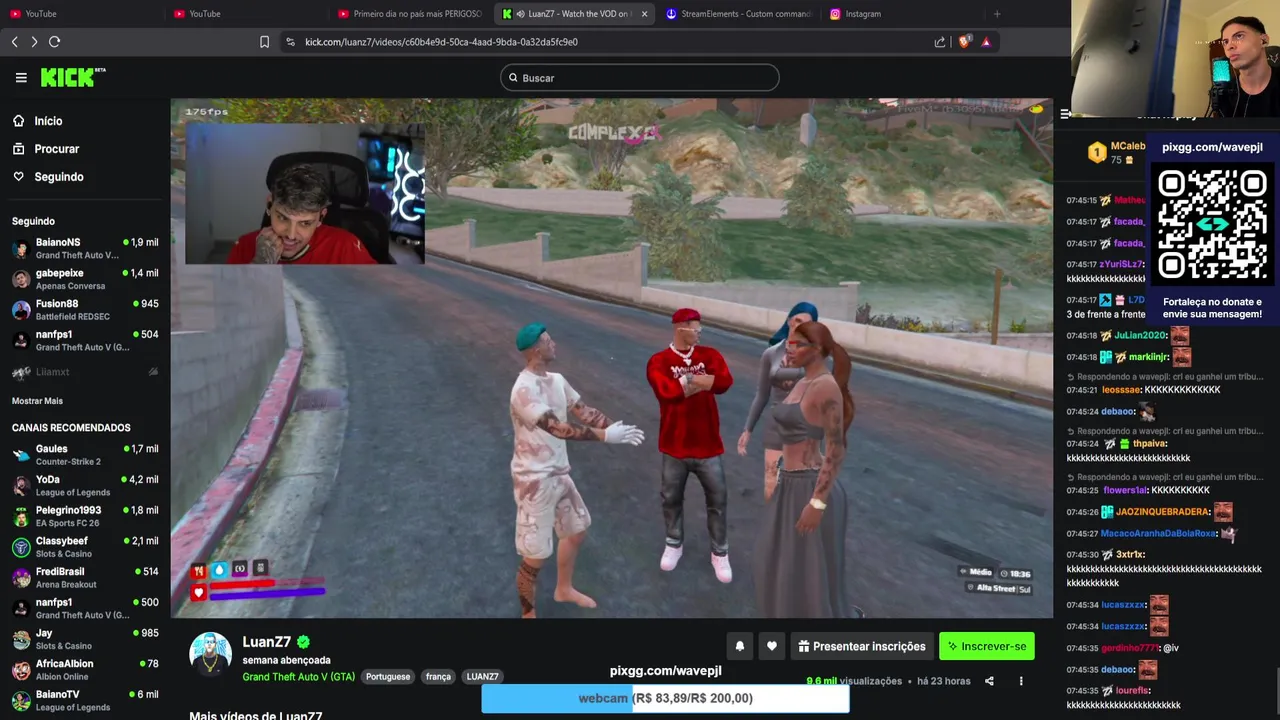Click the video player area
1280x720 pixels.
(x=612, y=358)
